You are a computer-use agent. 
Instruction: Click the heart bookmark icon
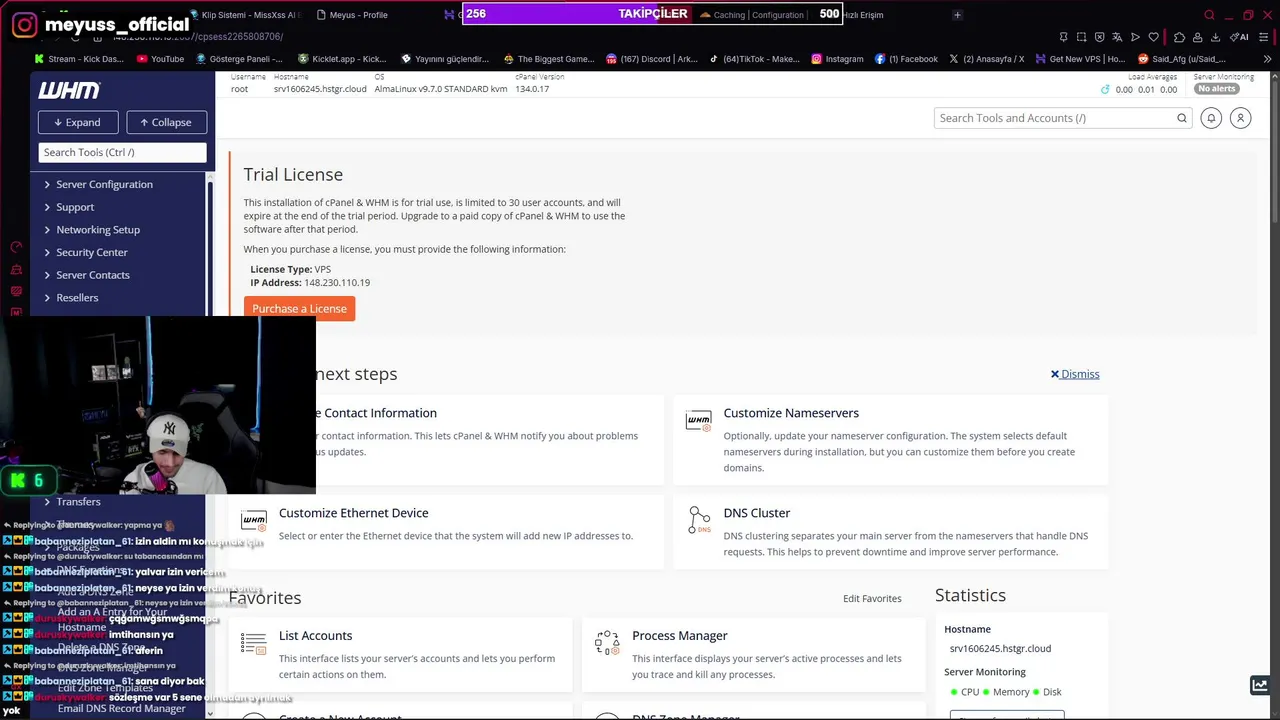(x=1153, y=37)
